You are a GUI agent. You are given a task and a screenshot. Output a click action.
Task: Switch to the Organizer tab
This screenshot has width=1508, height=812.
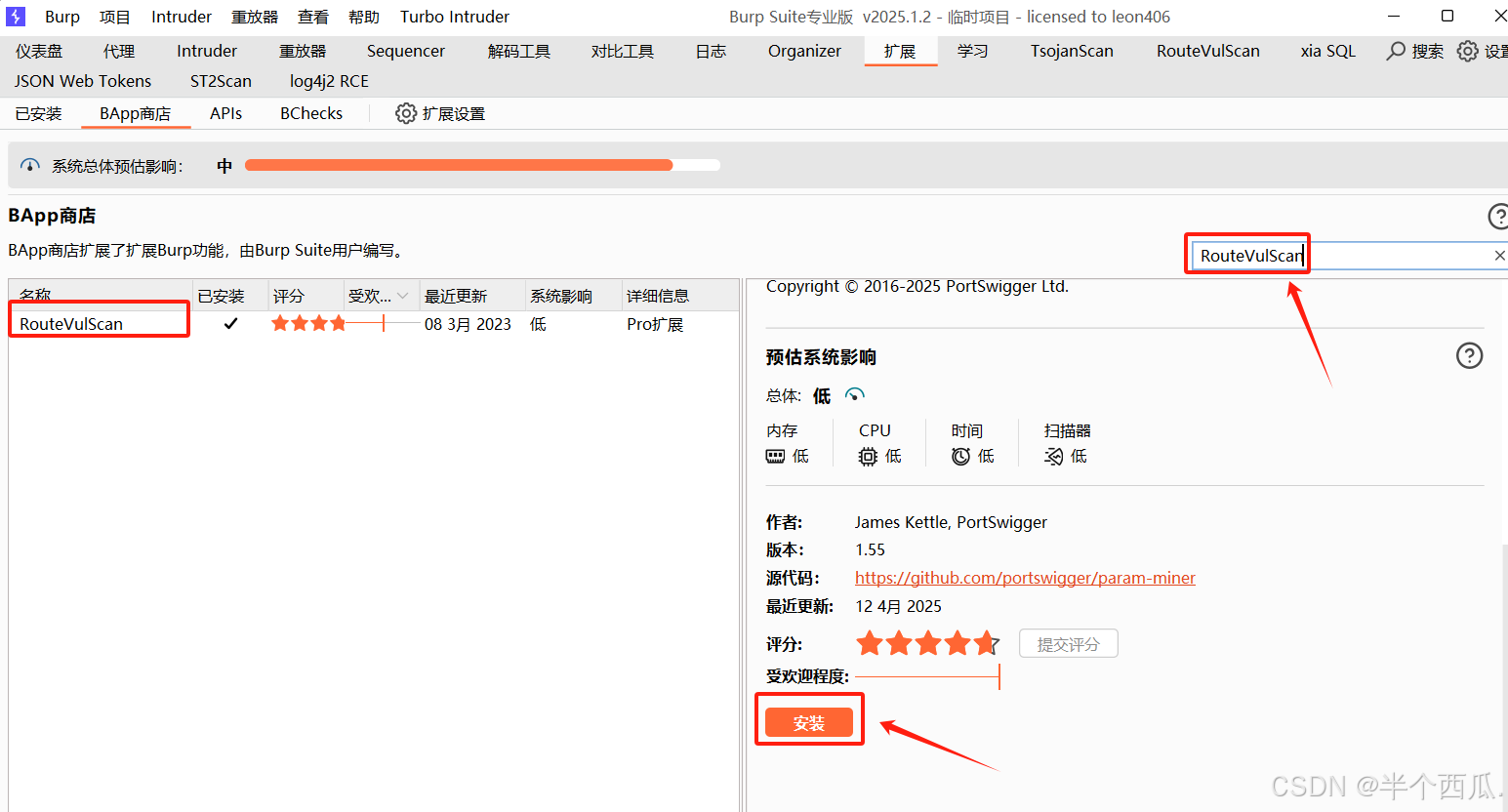point(804,51)
